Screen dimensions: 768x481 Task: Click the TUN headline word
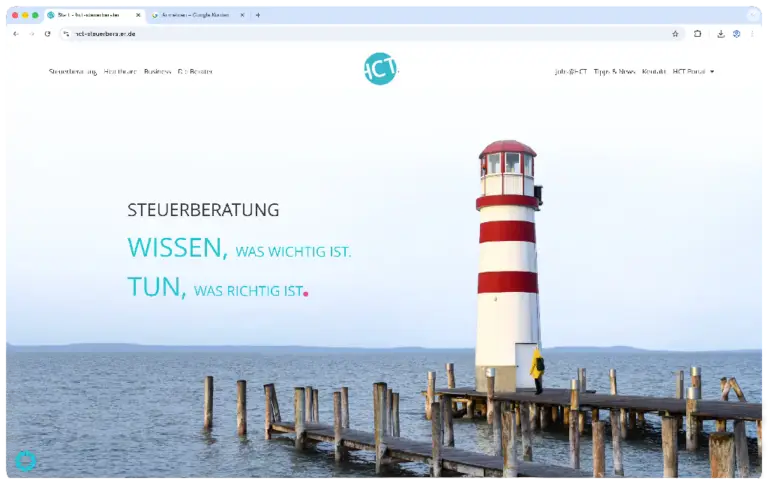[157, 287]
